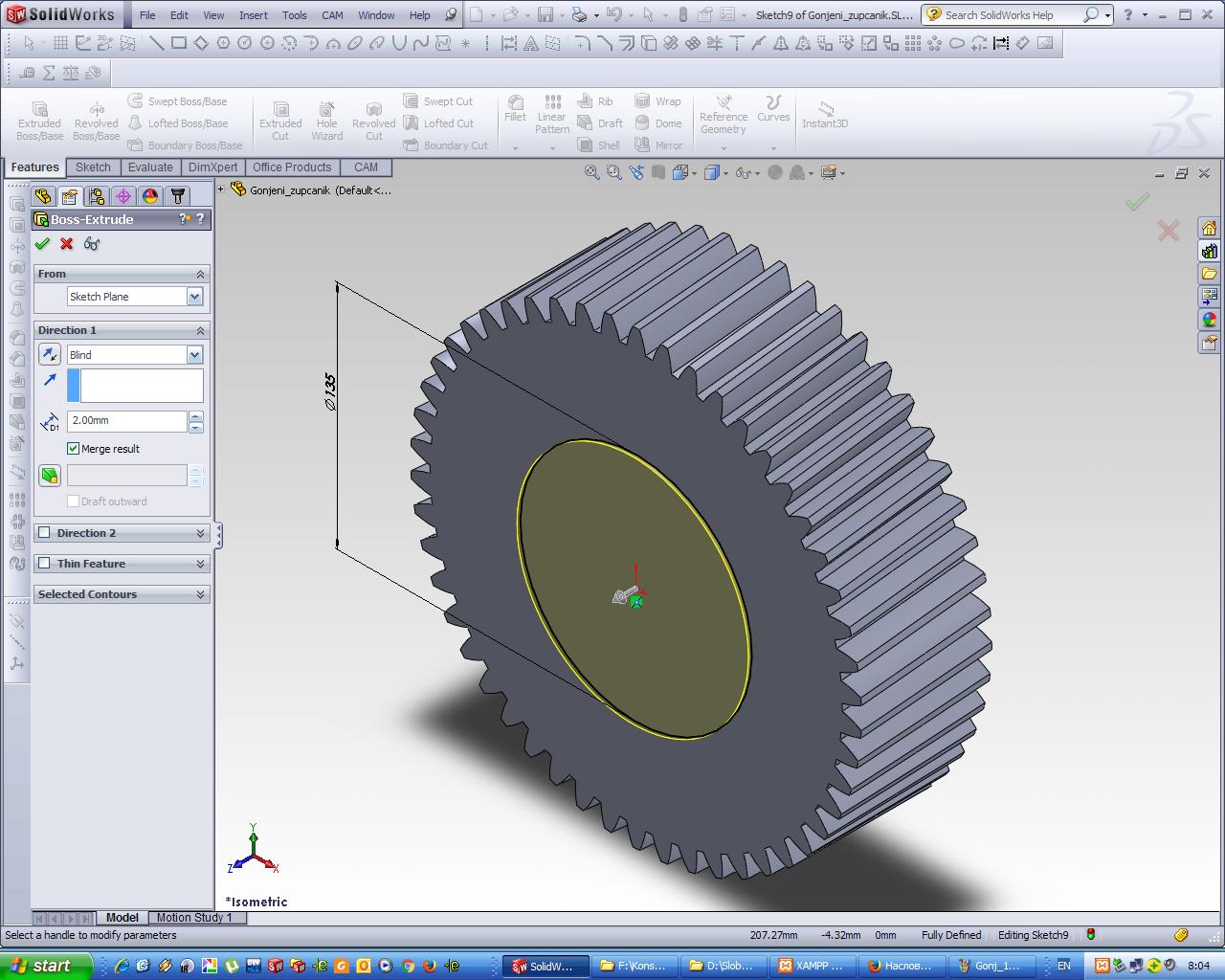Click the Search SolidWorks Help field
Screen dimensions: 1225x980
click(1012, 15)
